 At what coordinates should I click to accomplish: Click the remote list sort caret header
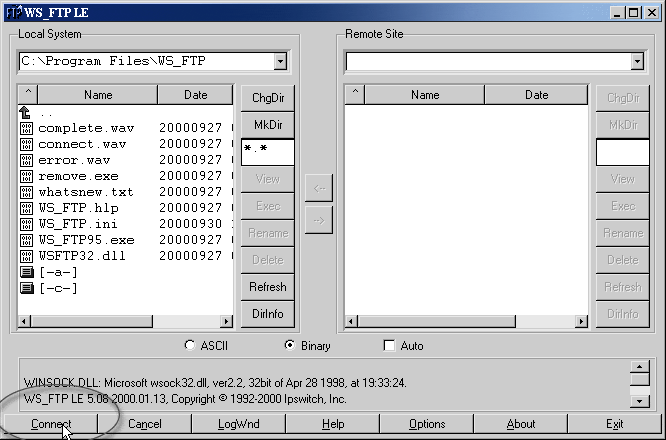coord(355,94)
